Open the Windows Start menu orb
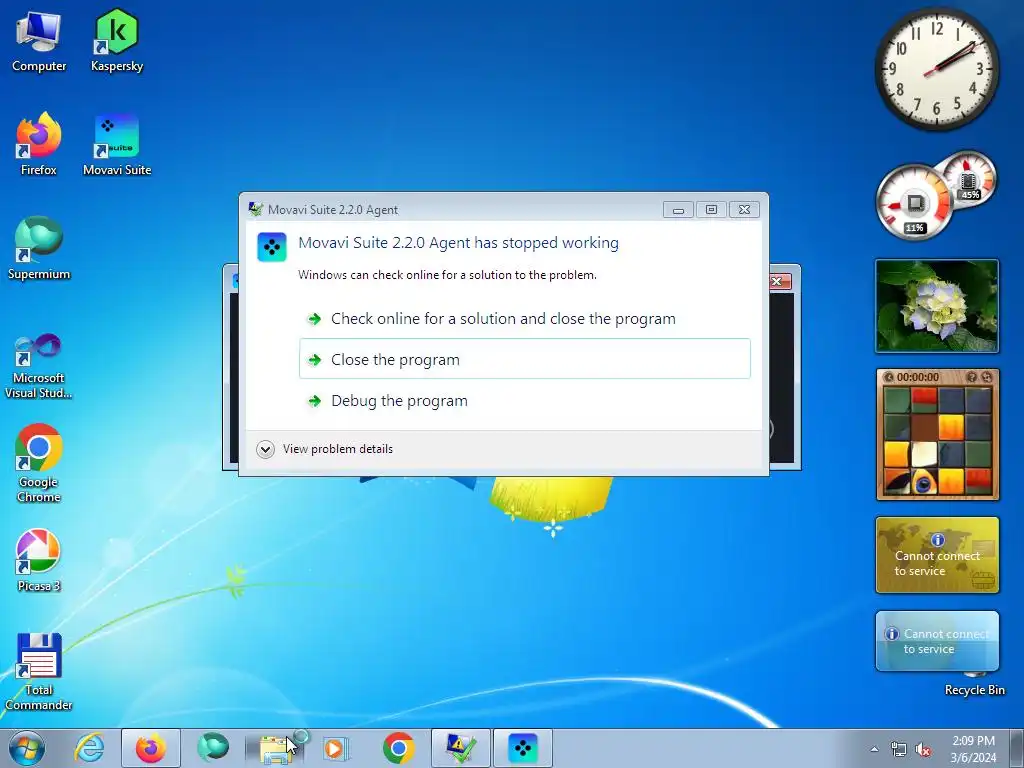Image resolution: width=1024 pixels, height=768 pixels. click(27, 748)
